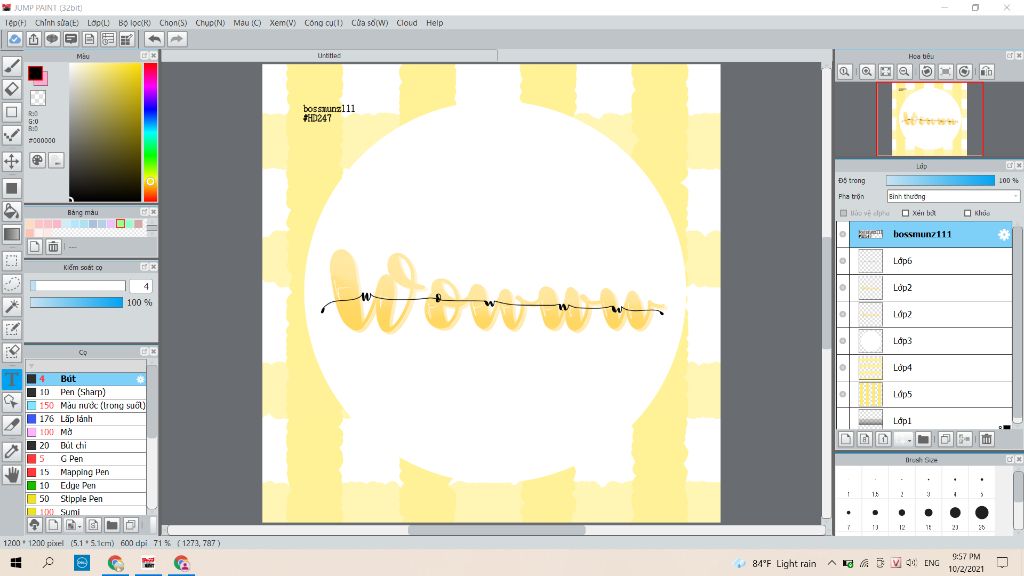This screenshot has width=1024, height=576.
Task: Click the Redo arrow in toolbar
Action: (176, 39)
